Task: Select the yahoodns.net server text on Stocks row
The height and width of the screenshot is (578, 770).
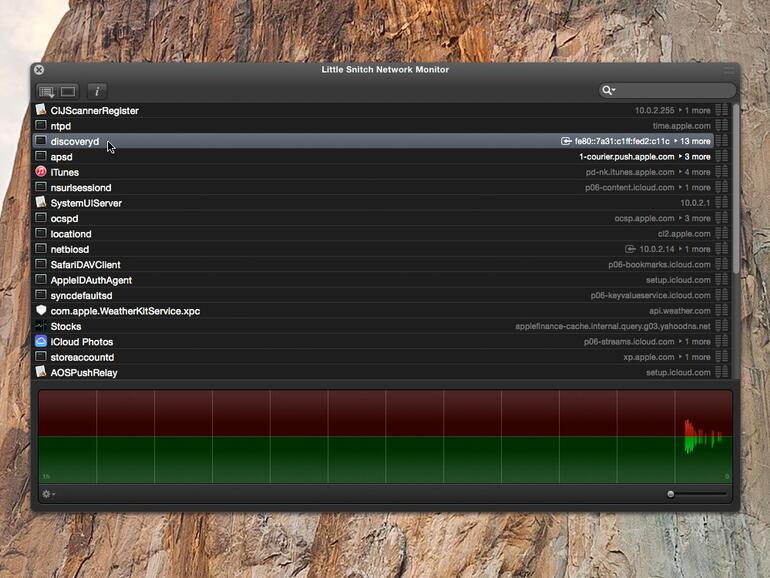Action: click(x=613, y=327)
